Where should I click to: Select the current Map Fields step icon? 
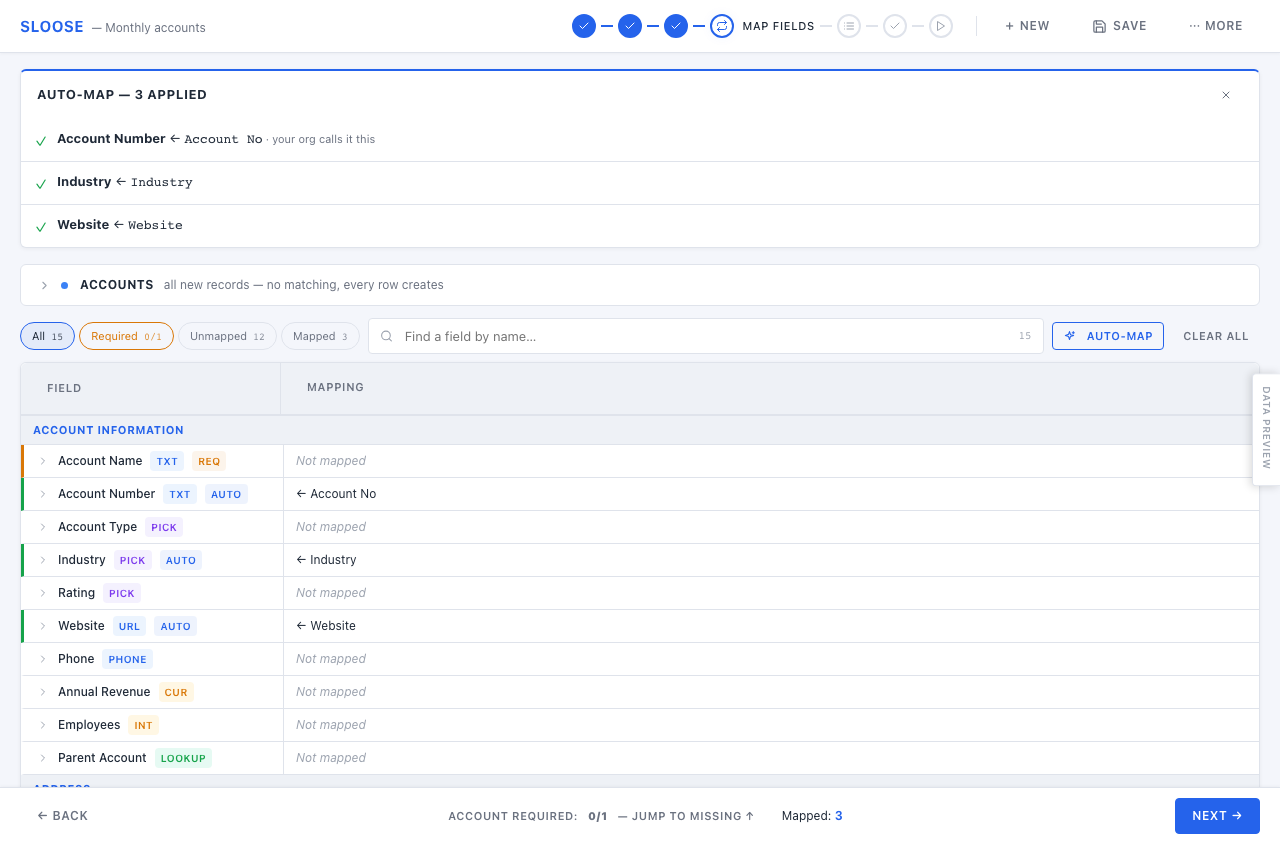coord(722,26)
